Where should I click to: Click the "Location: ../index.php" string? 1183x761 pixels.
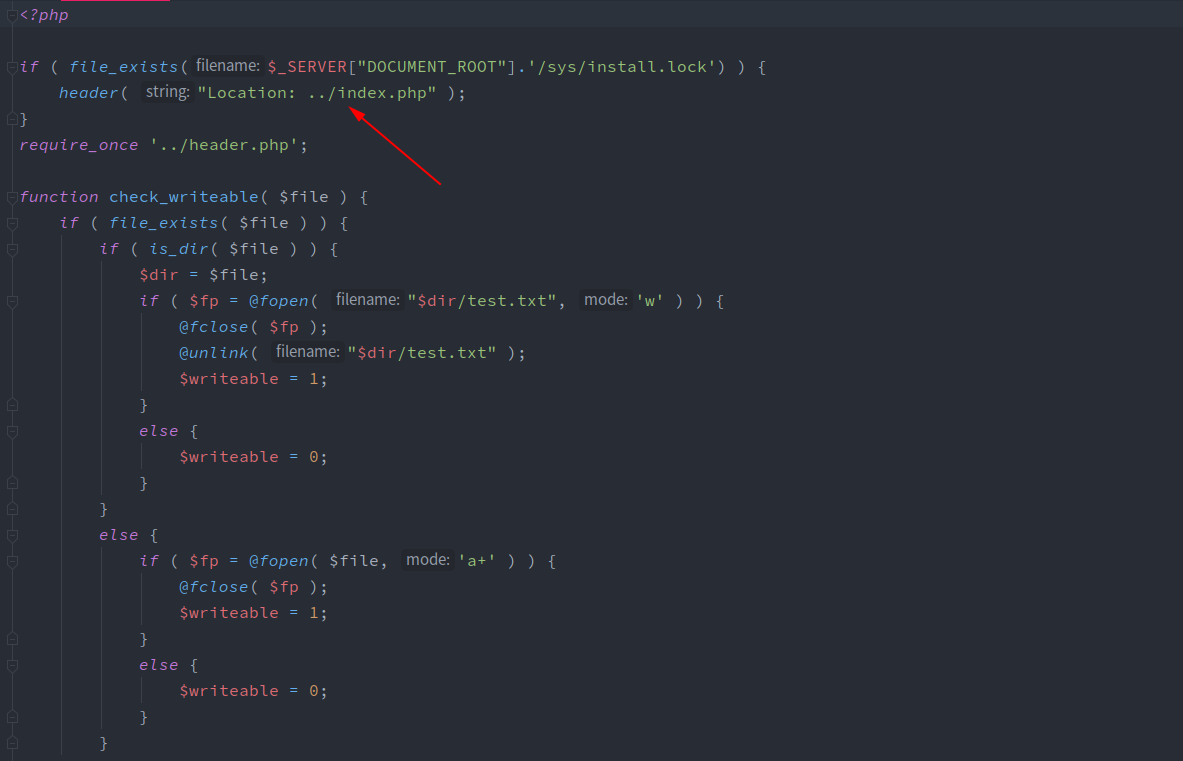tap(317, 93)
